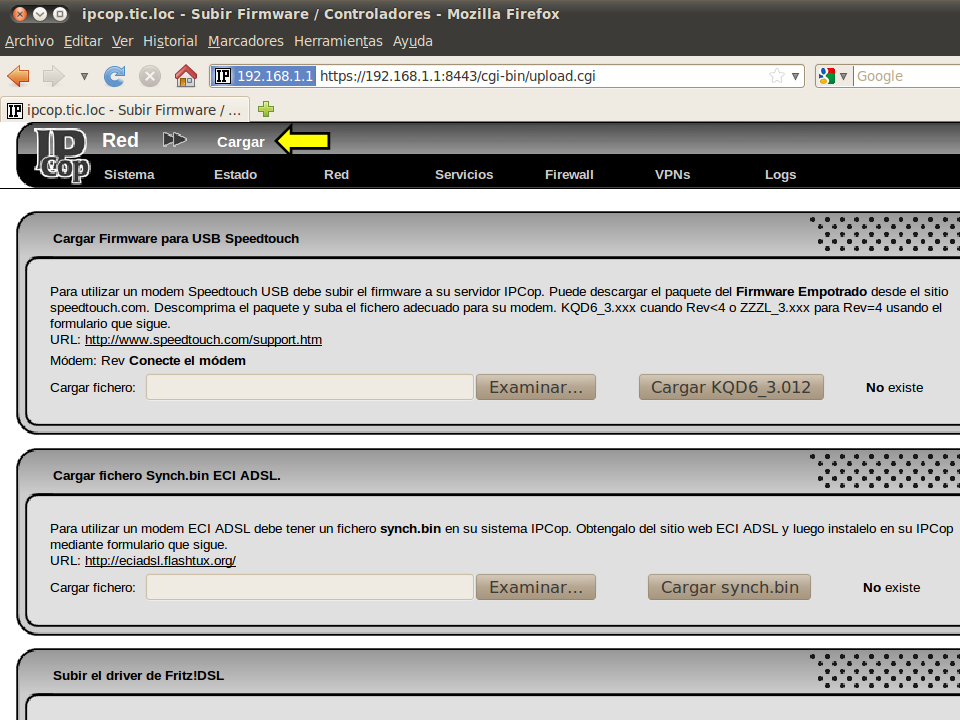This screenshot has width=960, height=720.
Task: Click the IPCop logo
Action: click(x=62, y=155)
